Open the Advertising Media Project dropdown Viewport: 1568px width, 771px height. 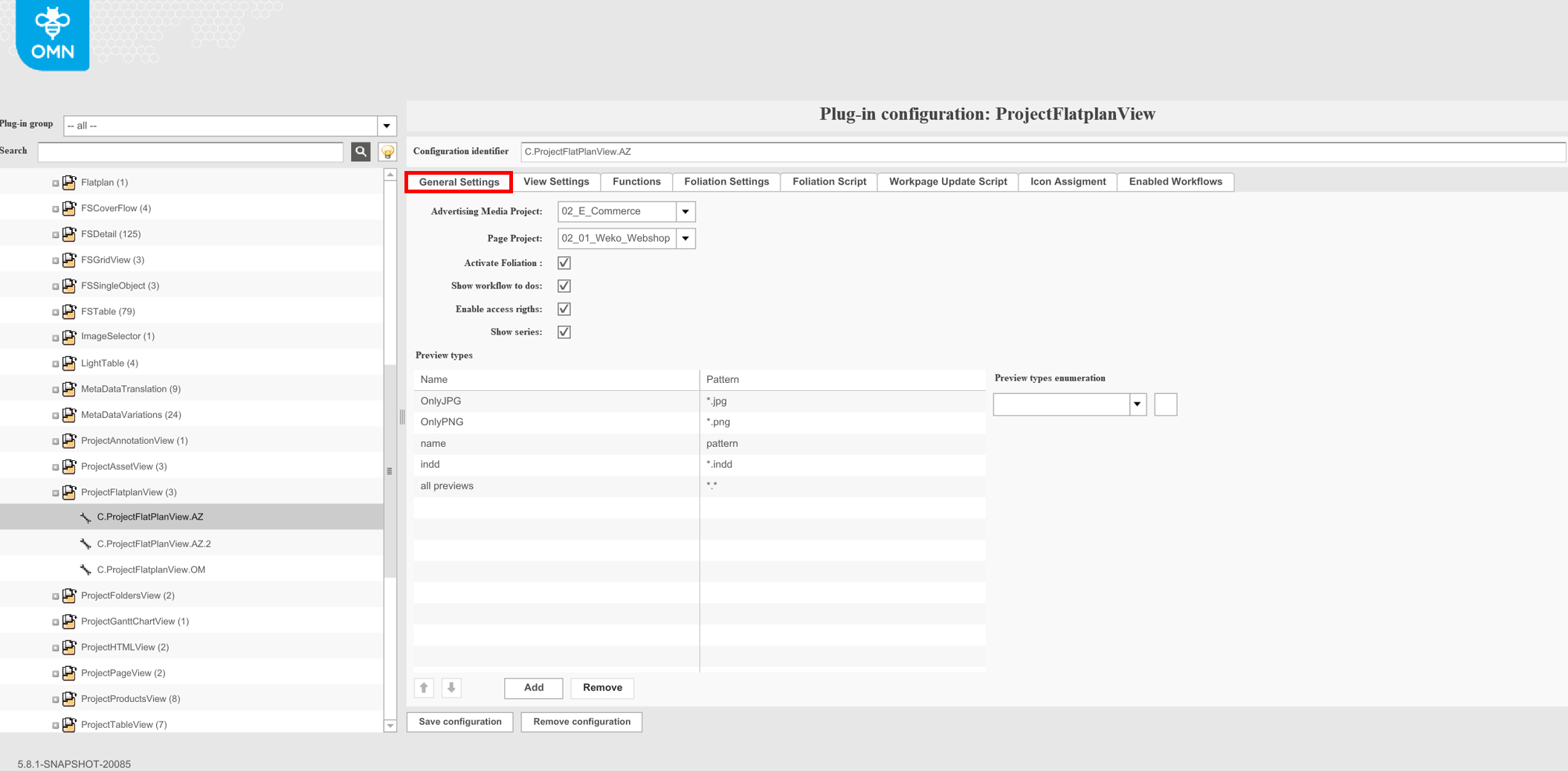click(x=685, y=211)
